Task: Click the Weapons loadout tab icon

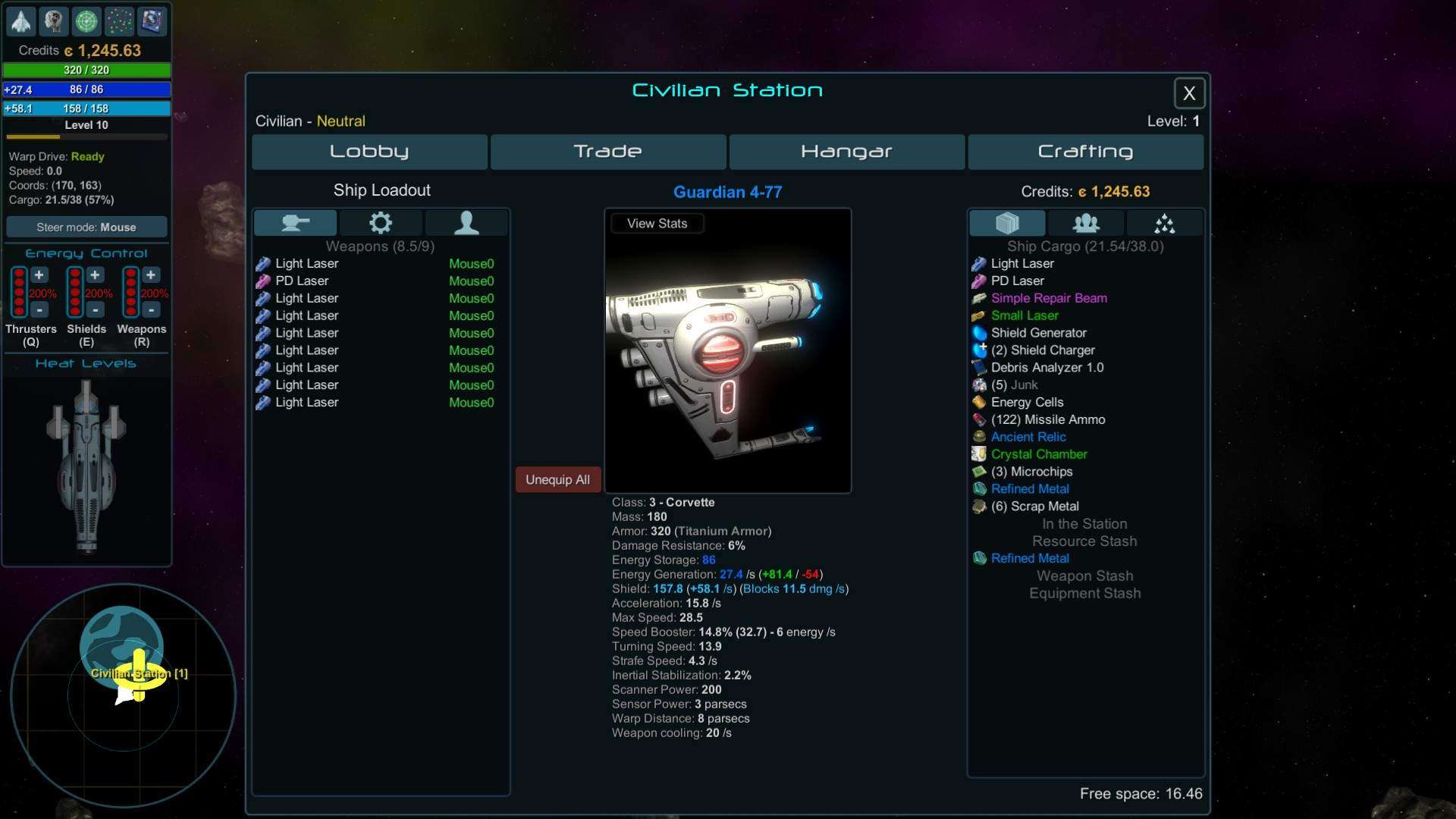Action: [295, 221]
